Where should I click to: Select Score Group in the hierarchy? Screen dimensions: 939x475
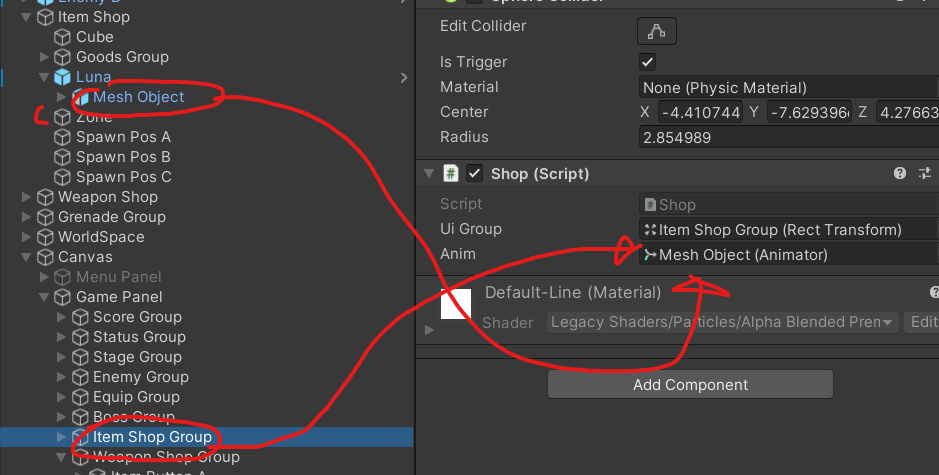pyautogui.click(x=137, y=317)
